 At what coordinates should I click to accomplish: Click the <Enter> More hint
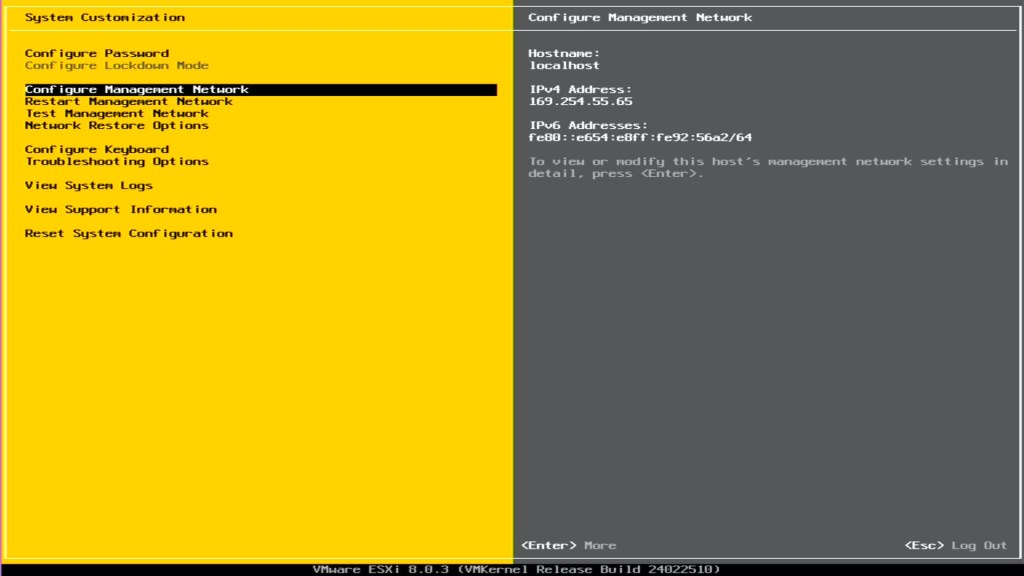click(x=569, y=546)
